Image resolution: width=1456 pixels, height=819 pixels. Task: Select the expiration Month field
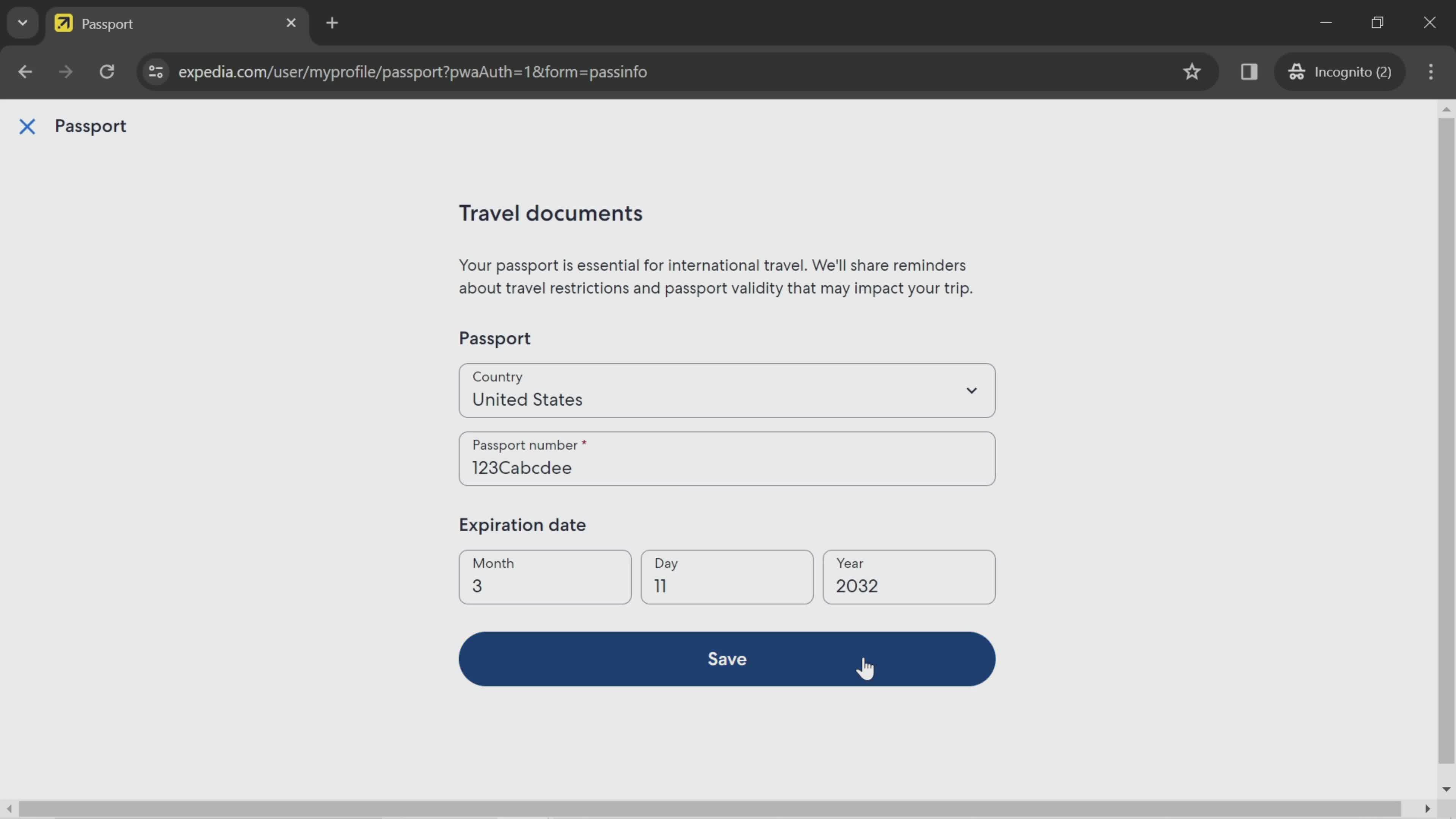click(545, 577)
